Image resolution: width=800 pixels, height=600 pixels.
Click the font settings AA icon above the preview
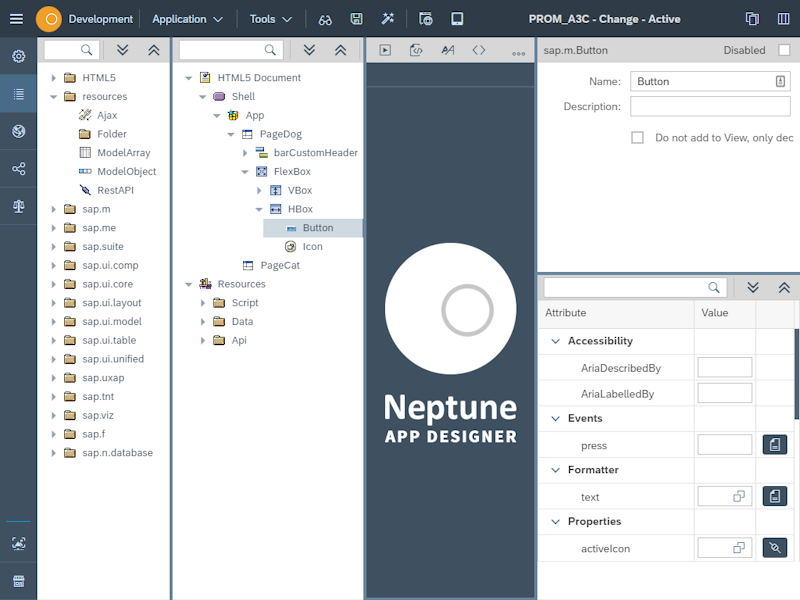pyautogui.click(x=447, y=49)
